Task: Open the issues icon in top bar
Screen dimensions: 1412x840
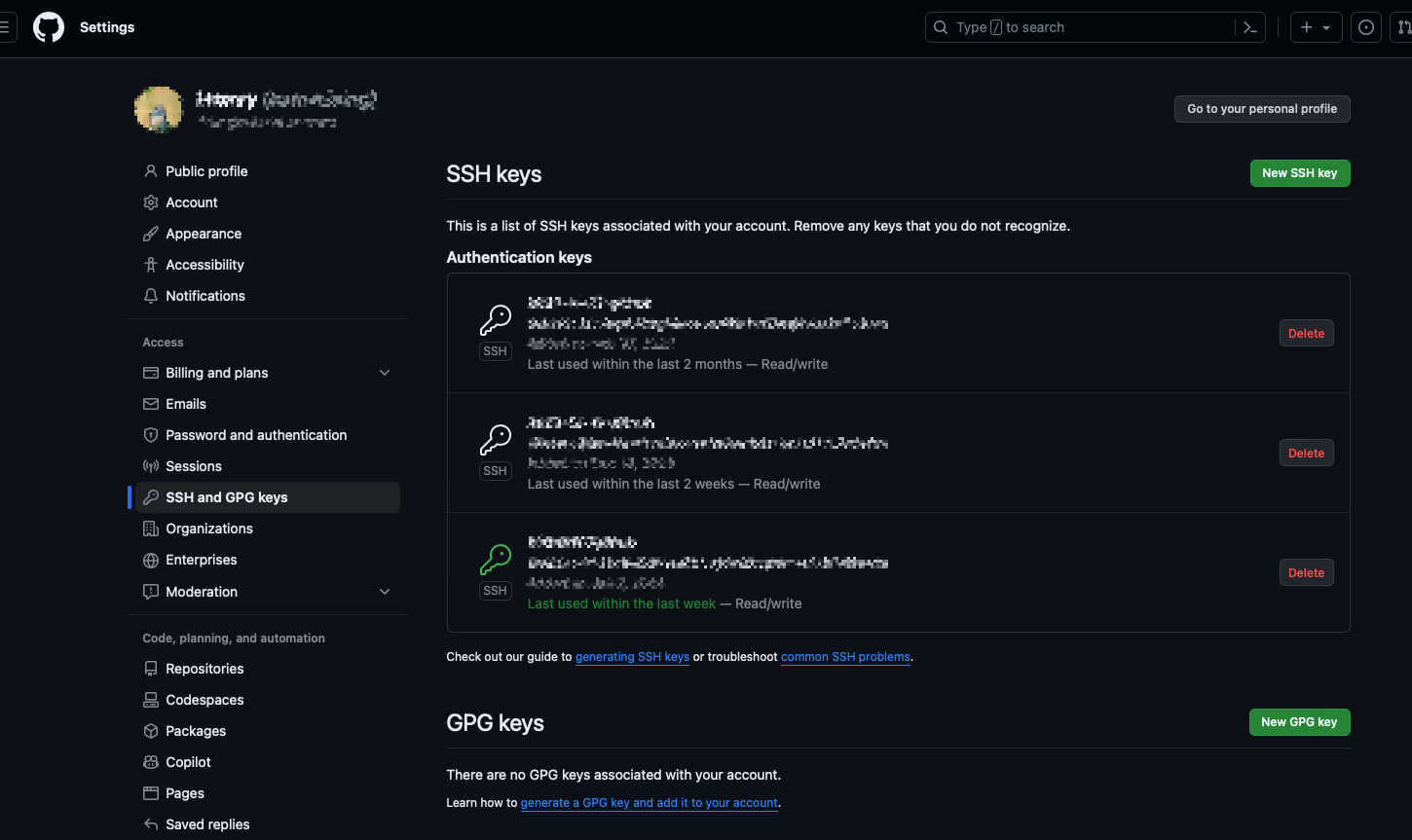Action: click(x=1366, y=27)
